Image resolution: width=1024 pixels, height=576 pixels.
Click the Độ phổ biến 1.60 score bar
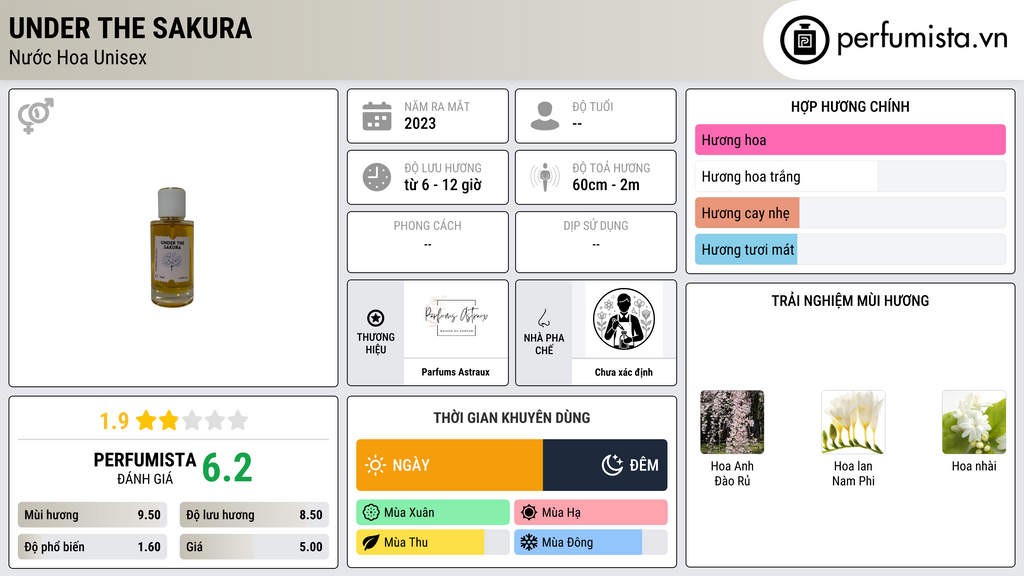(x=93, y=547)
